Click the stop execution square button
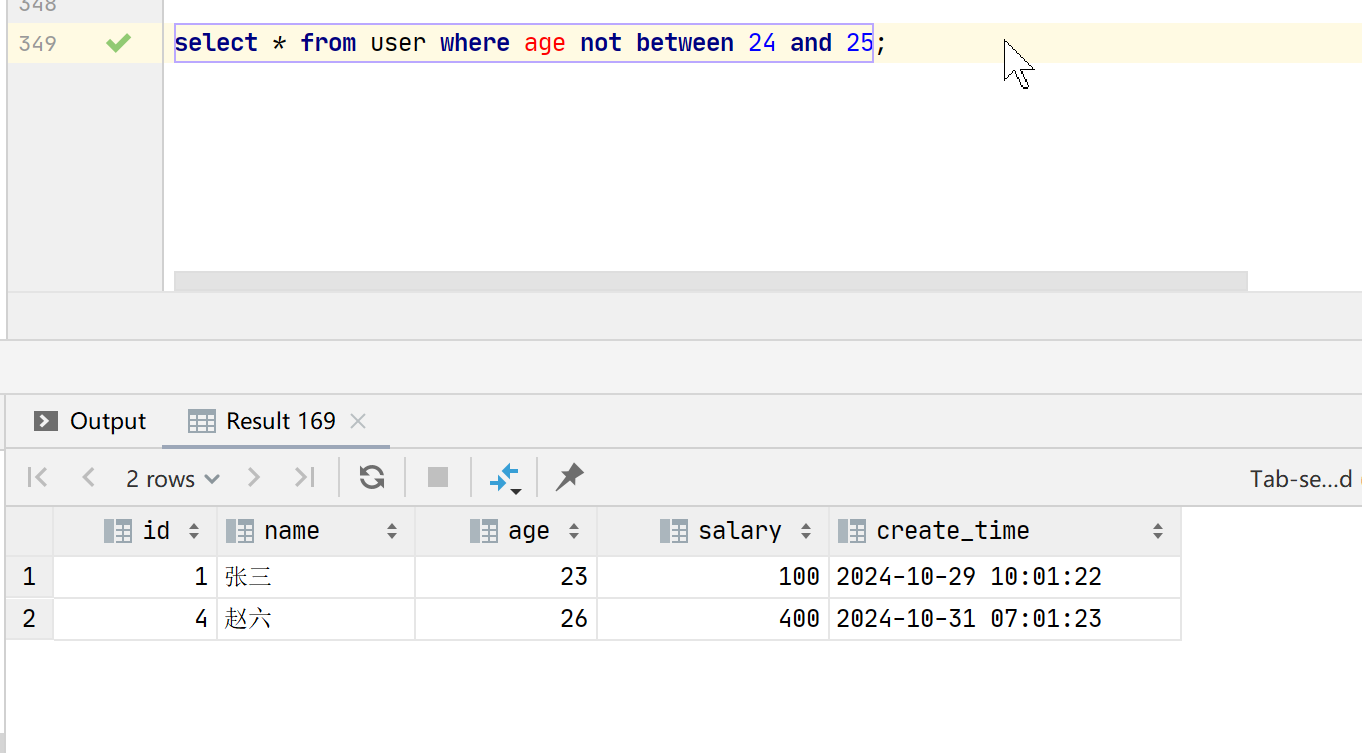1362x753 pixels. (x=438, y=478)
